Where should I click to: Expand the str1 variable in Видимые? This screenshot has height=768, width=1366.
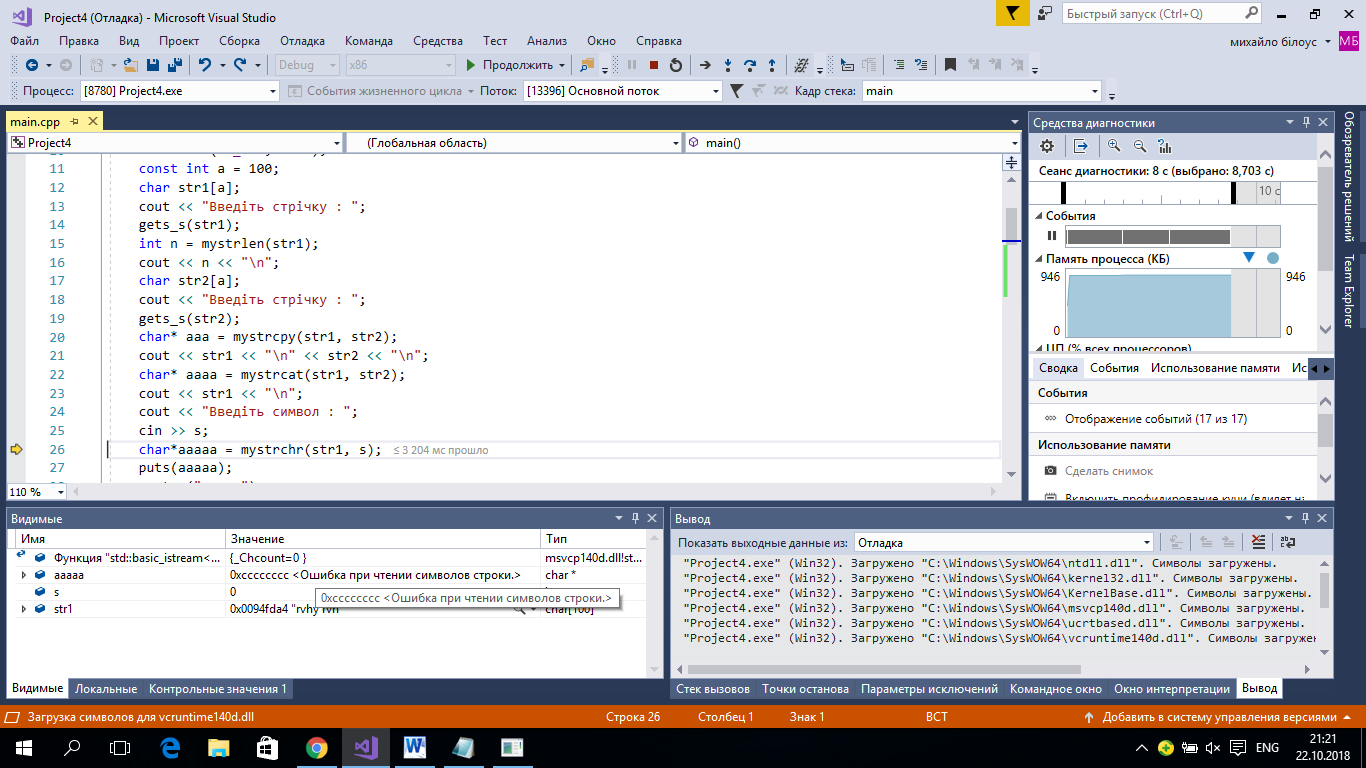[24, 608]
